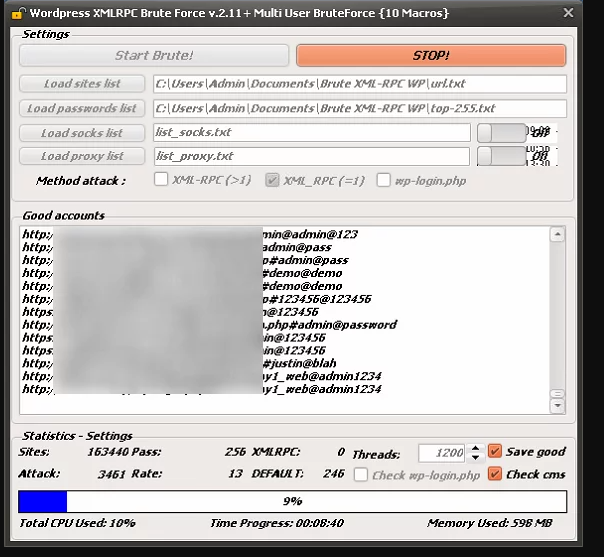Click the Start Brute! button

[154, 55]
